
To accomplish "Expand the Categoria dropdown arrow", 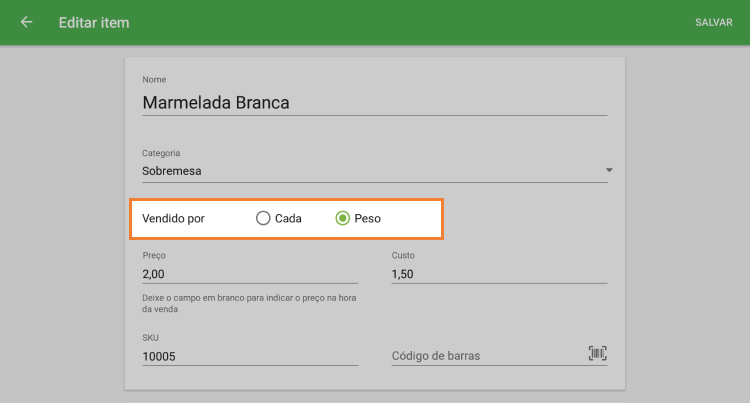I will click(609, 171).
